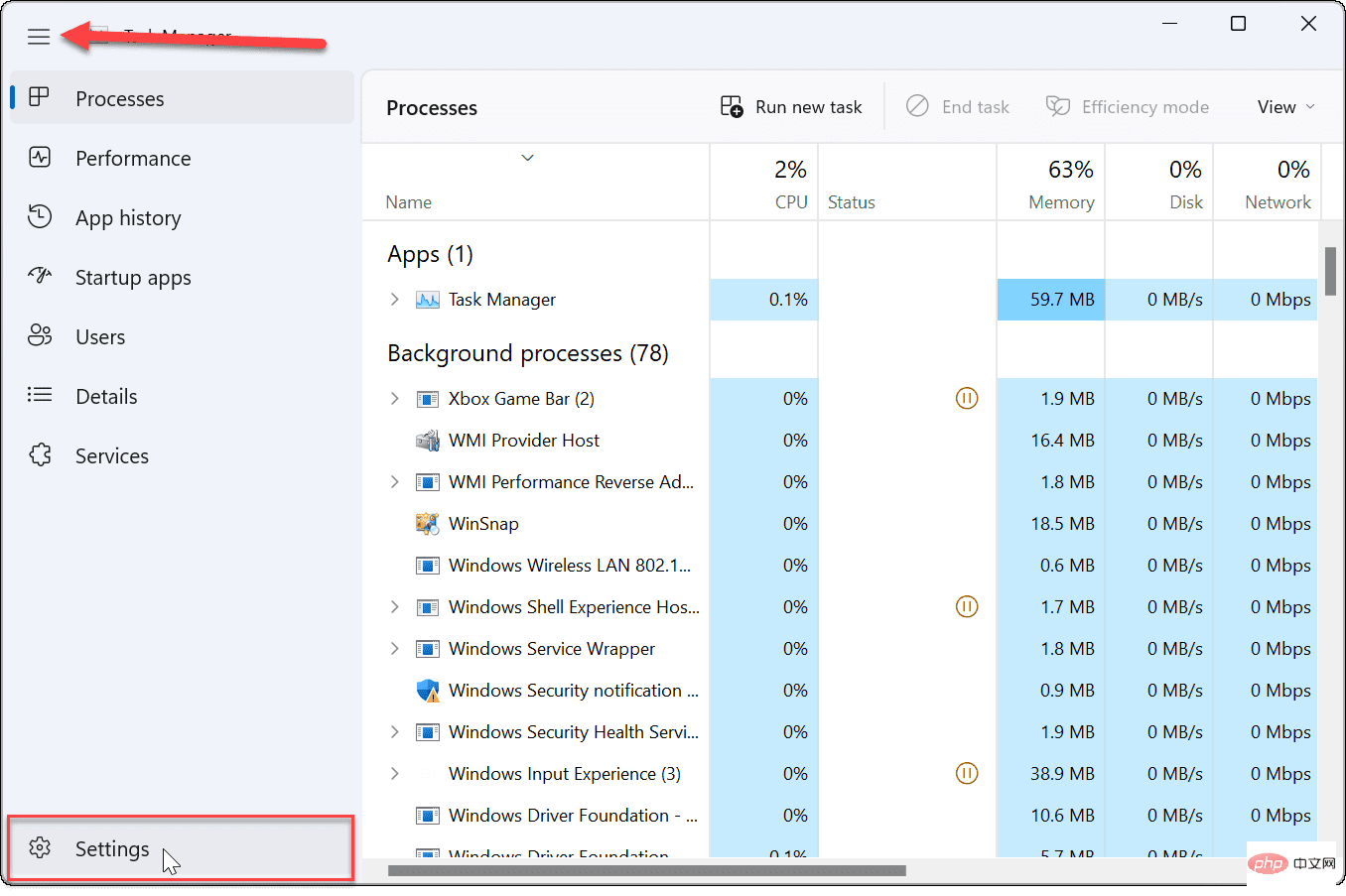1346x896 pixels.
Task: Click the Efficiency mode leaf icon
Action: coord(1058,106)
